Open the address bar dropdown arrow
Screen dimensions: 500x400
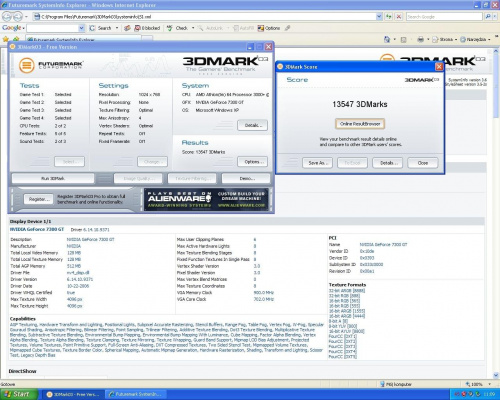379,16
